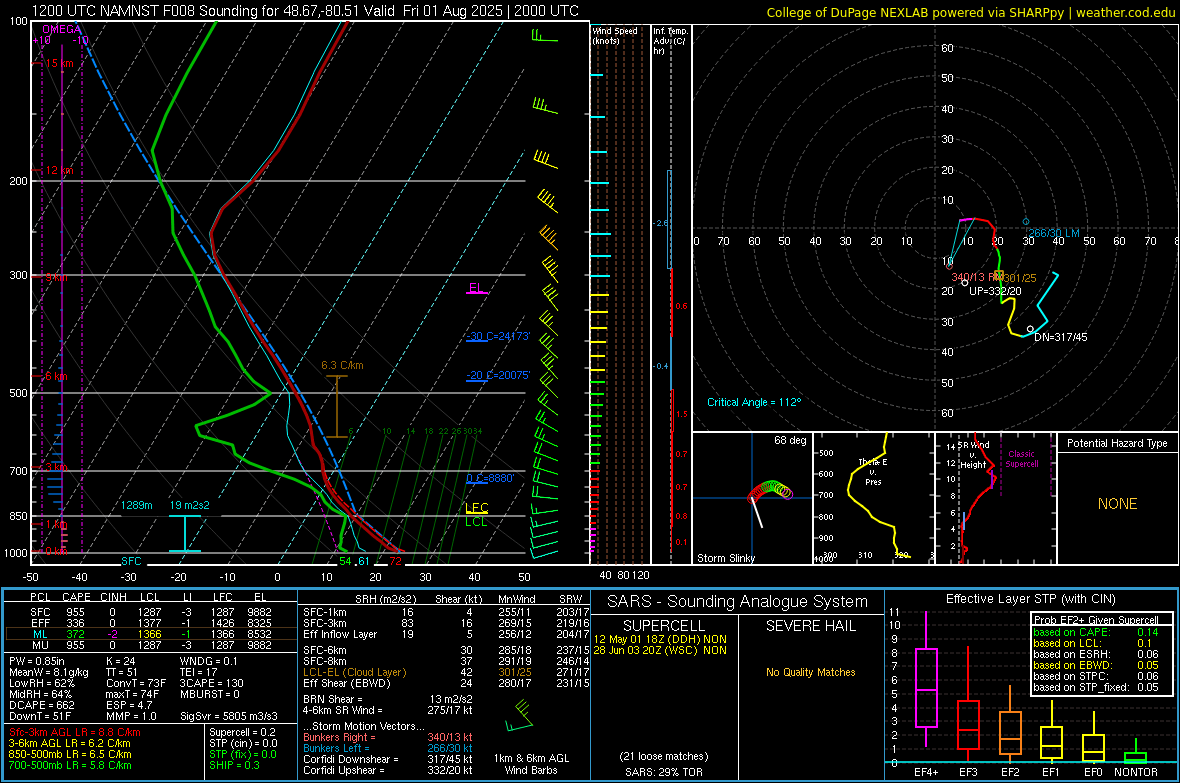Click the 'Prob EF2+ Given Supercell' legend header
Screen dimensions: 1180x783
click(x=1096, y=620)
